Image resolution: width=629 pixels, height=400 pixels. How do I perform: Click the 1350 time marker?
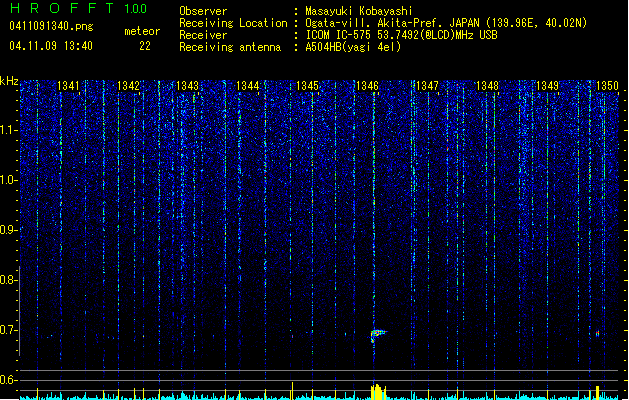pos(607,86)
